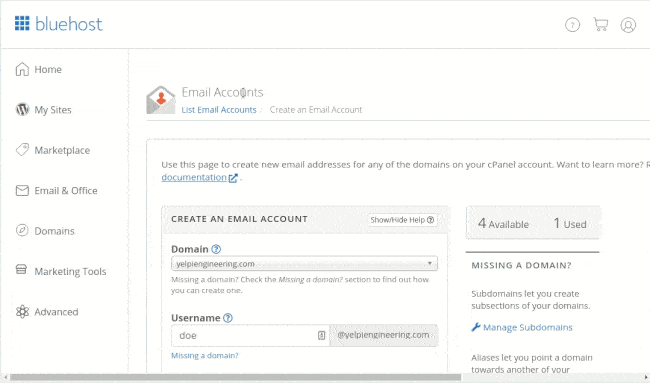
Task: Click the Email Accounts envelope icon
Action: click(x=161, y=100)
